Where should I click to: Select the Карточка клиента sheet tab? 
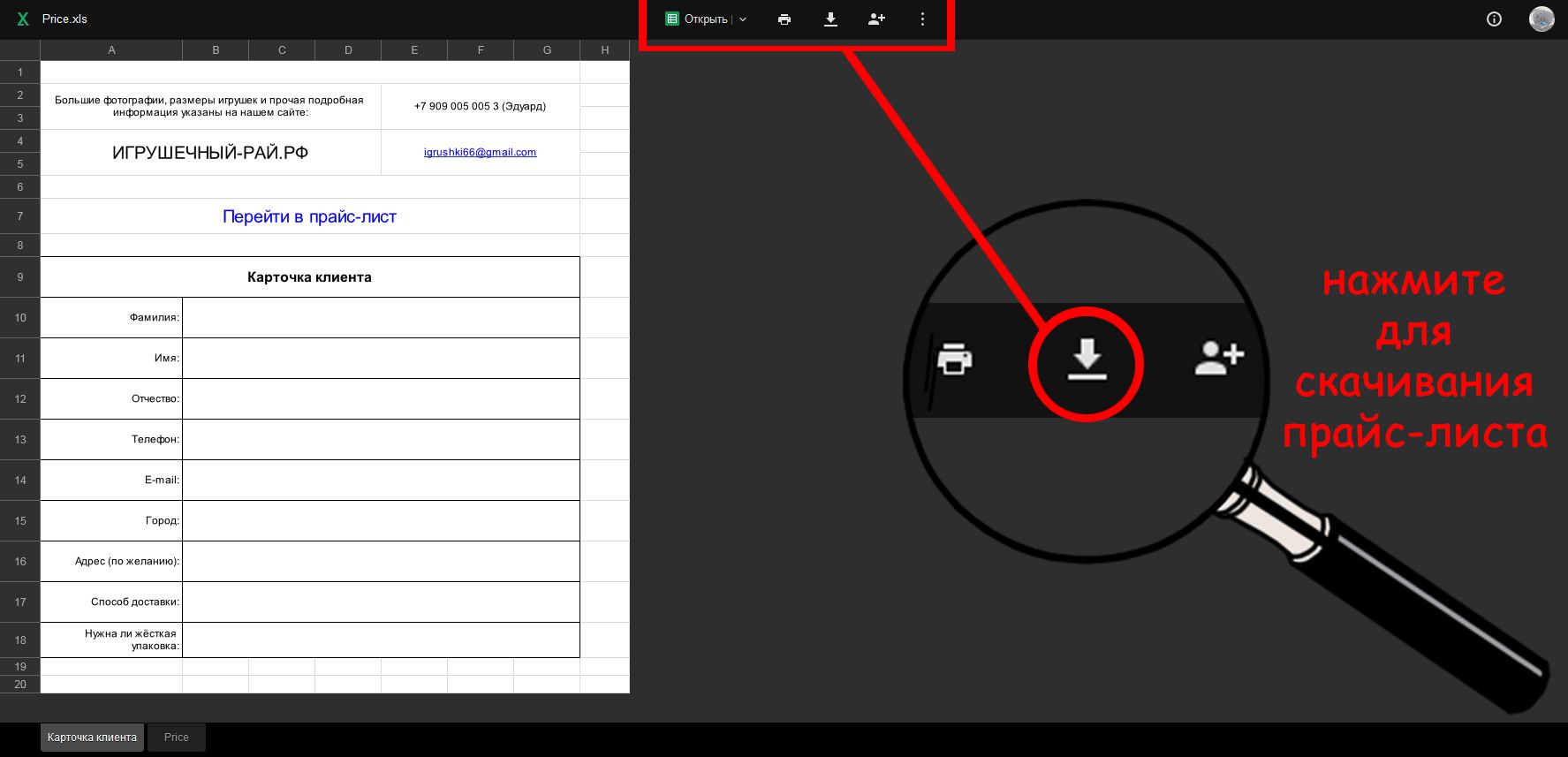[92, 738]
